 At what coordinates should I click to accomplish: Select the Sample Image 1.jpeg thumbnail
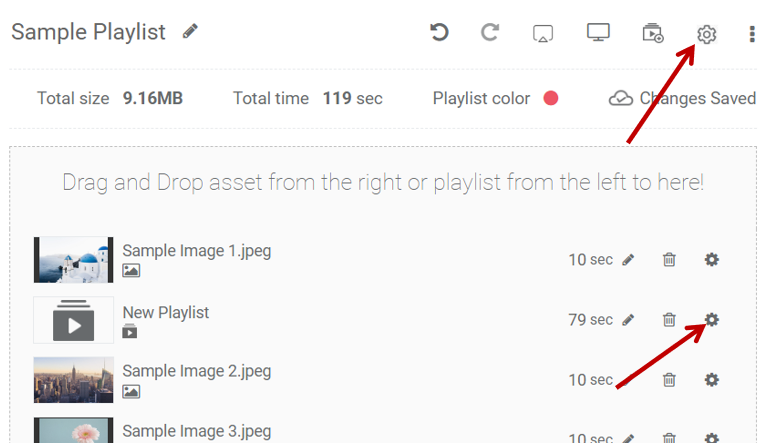click(x=73, y=260)
